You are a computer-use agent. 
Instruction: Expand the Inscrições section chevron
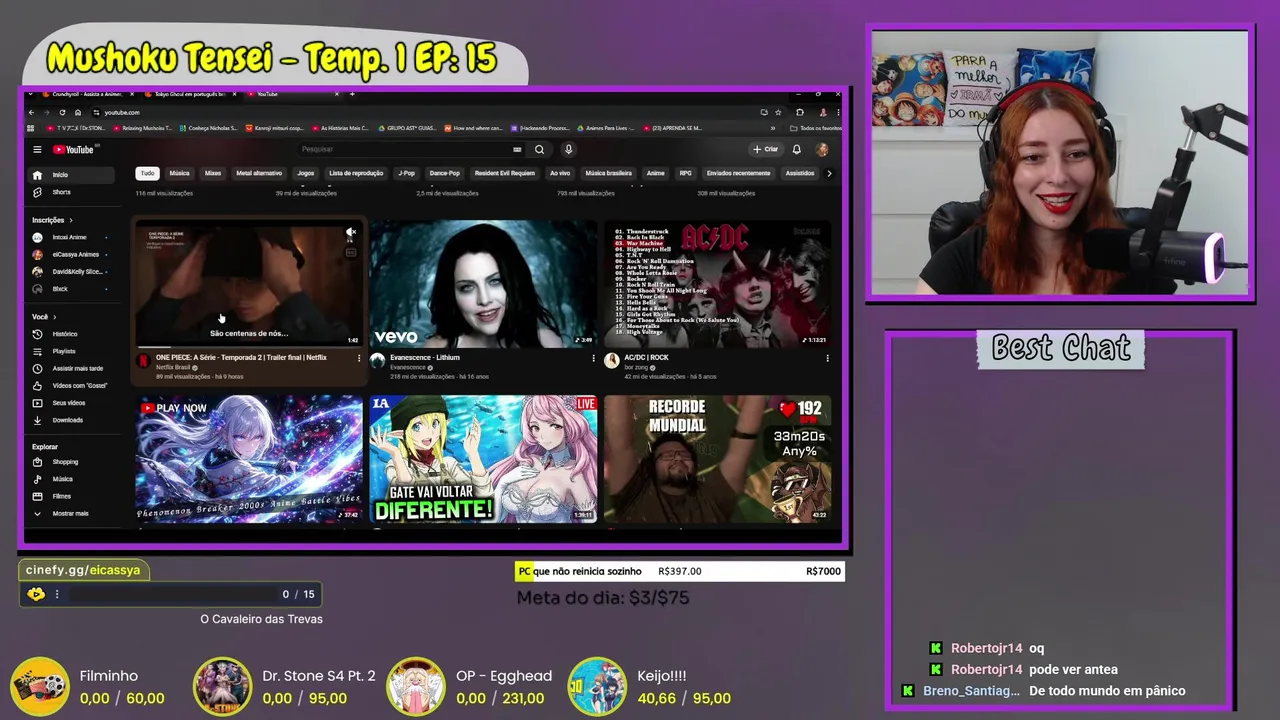click(x=71, y=220)
